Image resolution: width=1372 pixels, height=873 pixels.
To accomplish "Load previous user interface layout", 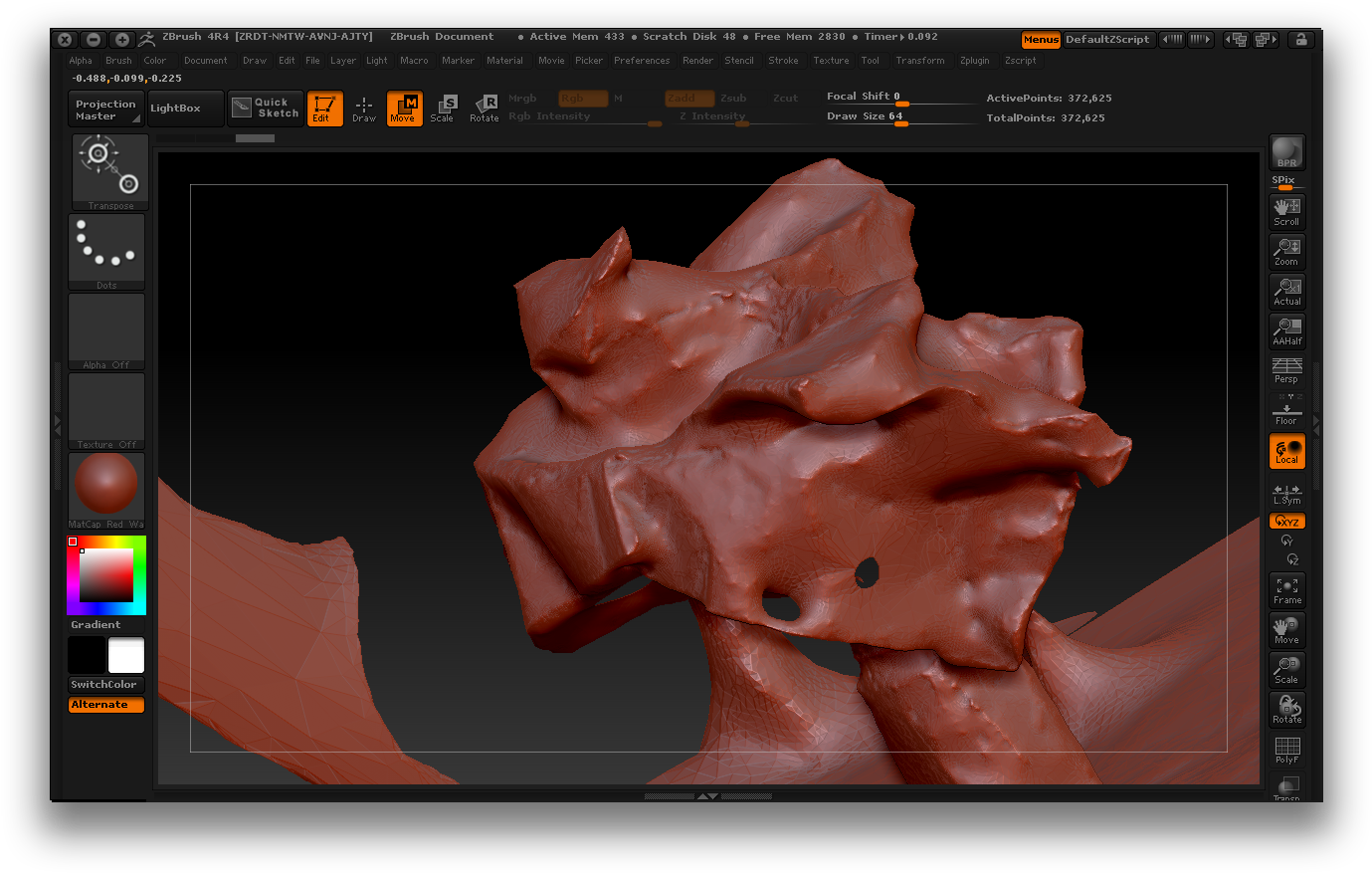I will click(1237, 40).
